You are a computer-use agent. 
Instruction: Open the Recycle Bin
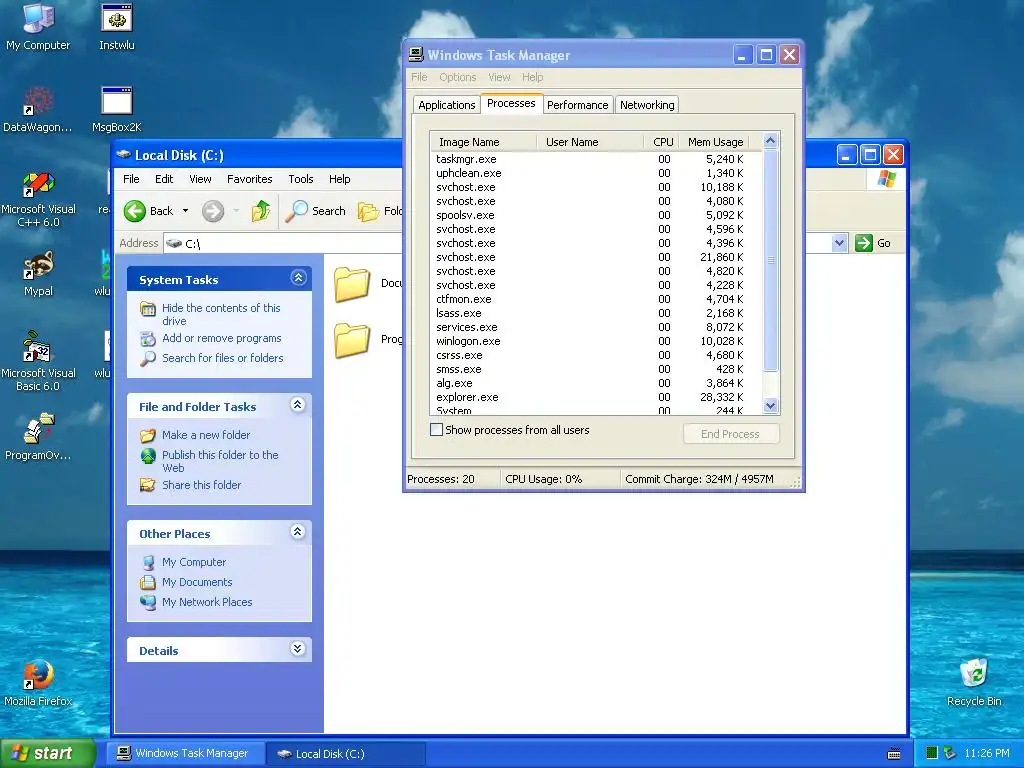click(x=974, y=682)
